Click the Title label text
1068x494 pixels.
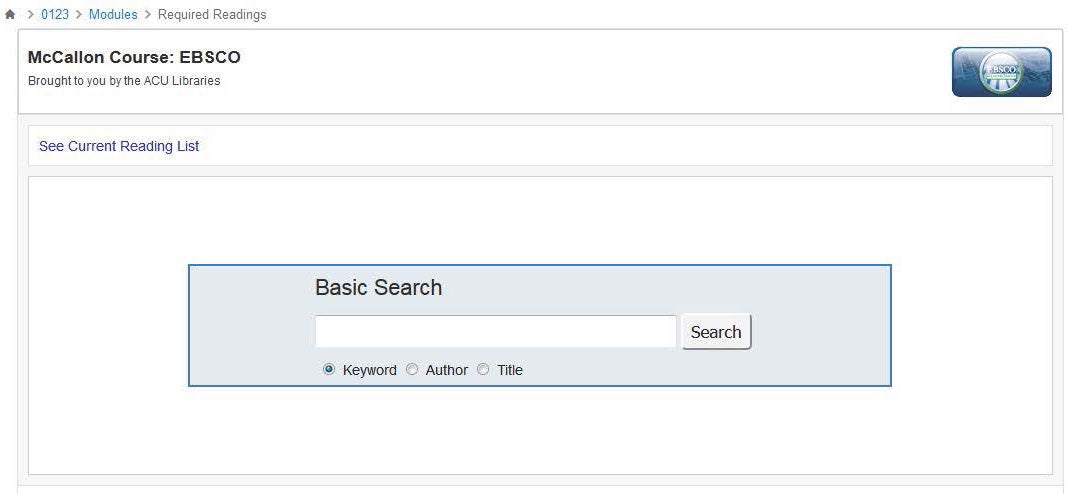pyautogui.click(x=509, y=370)
